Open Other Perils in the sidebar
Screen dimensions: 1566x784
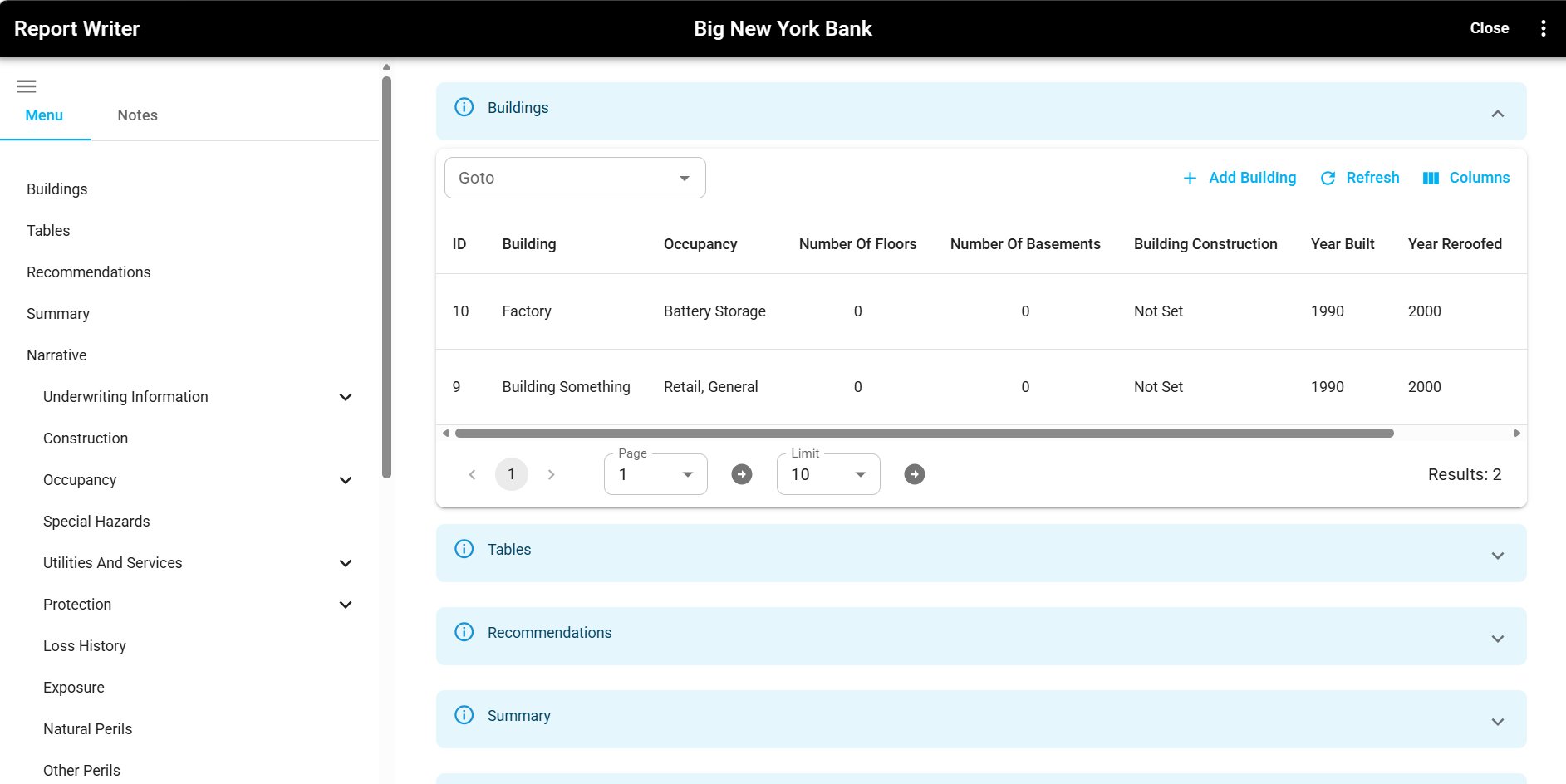pyautogui.click(x=81, y=771)
